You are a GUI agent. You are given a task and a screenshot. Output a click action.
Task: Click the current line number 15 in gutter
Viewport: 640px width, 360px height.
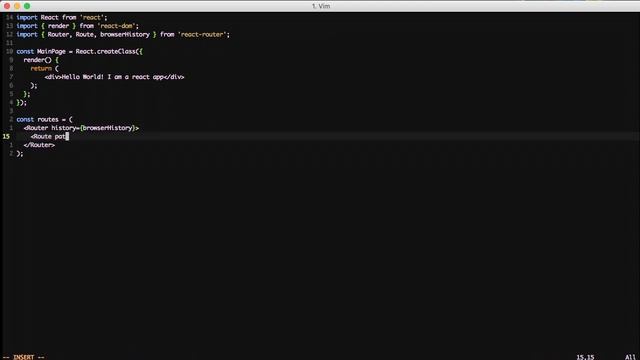pos(6,137)
